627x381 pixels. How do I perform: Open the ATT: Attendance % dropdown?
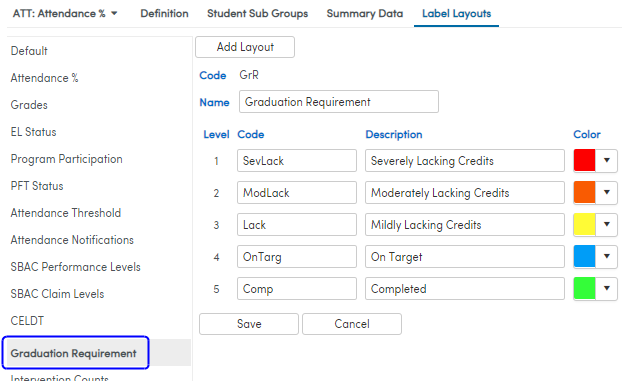[65, 14]
